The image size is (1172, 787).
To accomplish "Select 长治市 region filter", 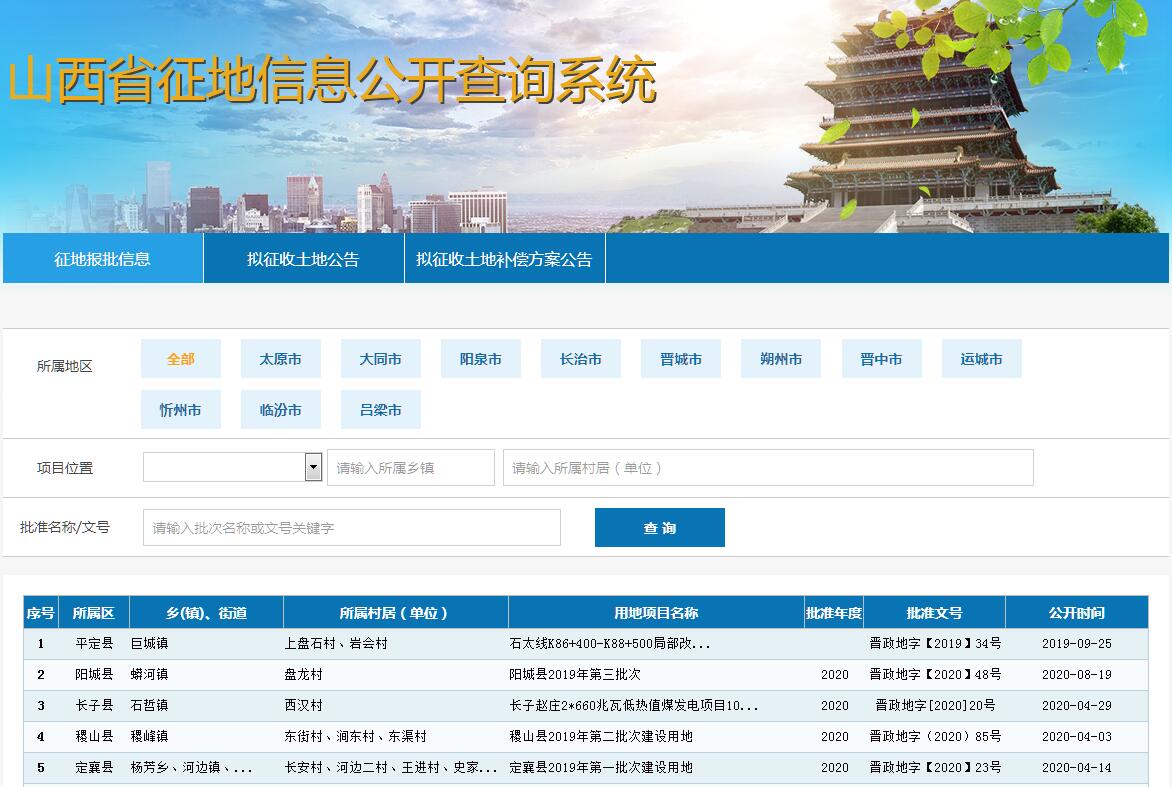I will [580, 359].
